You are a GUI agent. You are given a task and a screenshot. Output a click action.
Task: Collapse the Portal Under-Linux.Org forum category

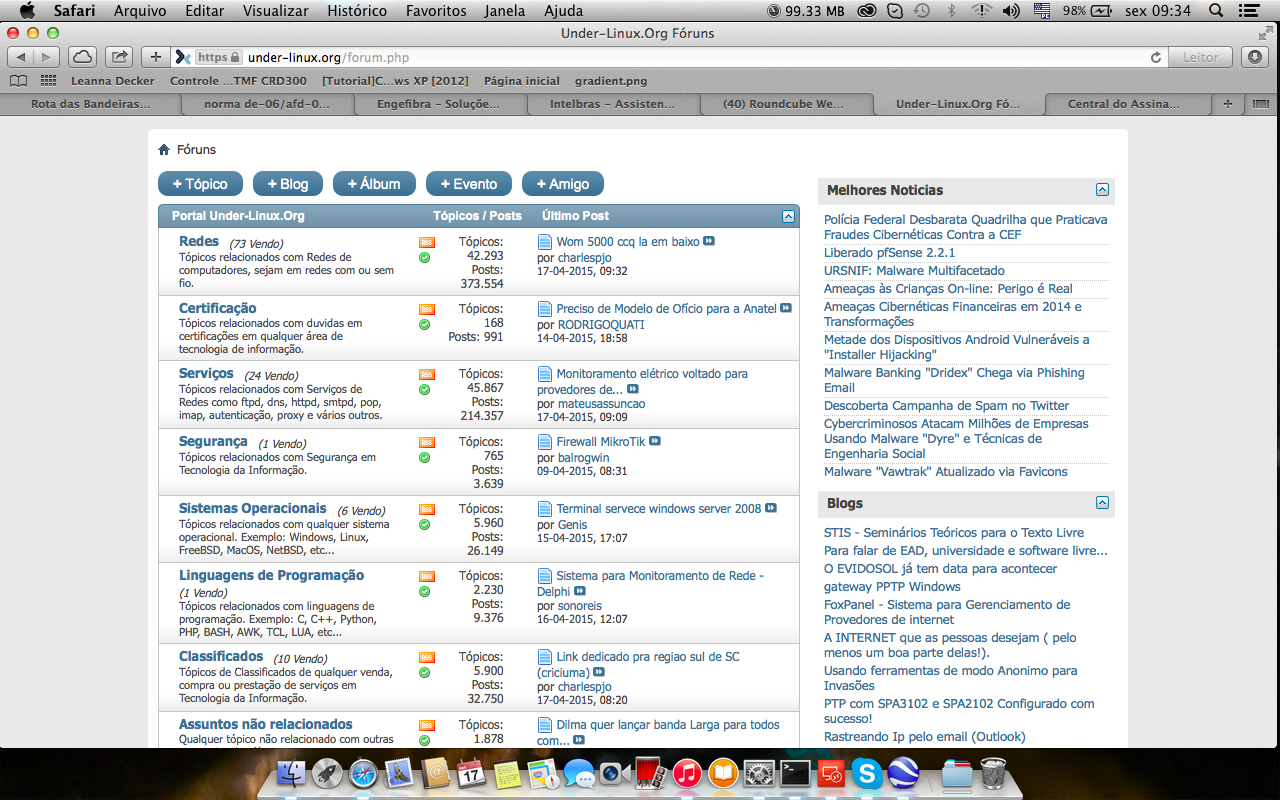[x=789, y=216]
